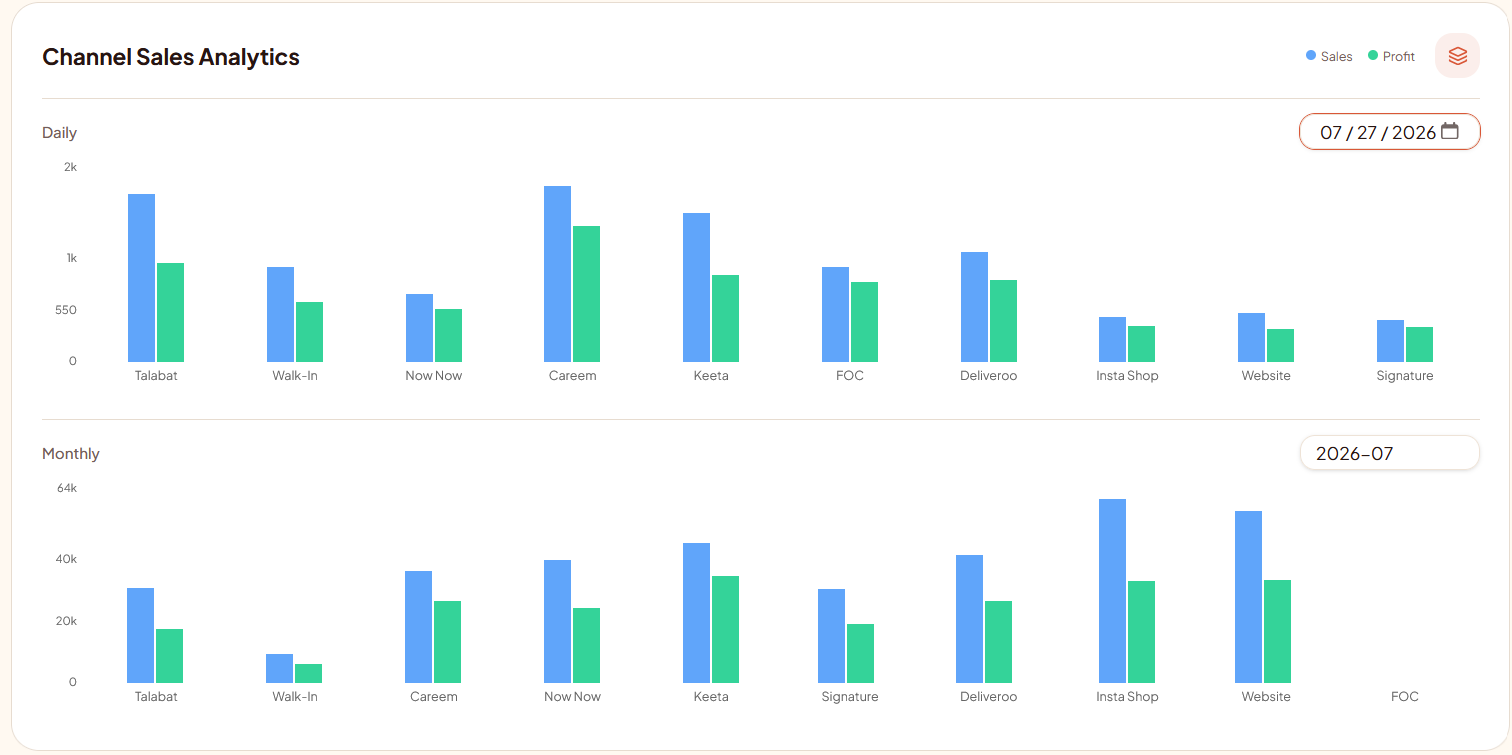1512x755 pixels.
Task: Click the Profit legend label text
Action: point(1399,57)
